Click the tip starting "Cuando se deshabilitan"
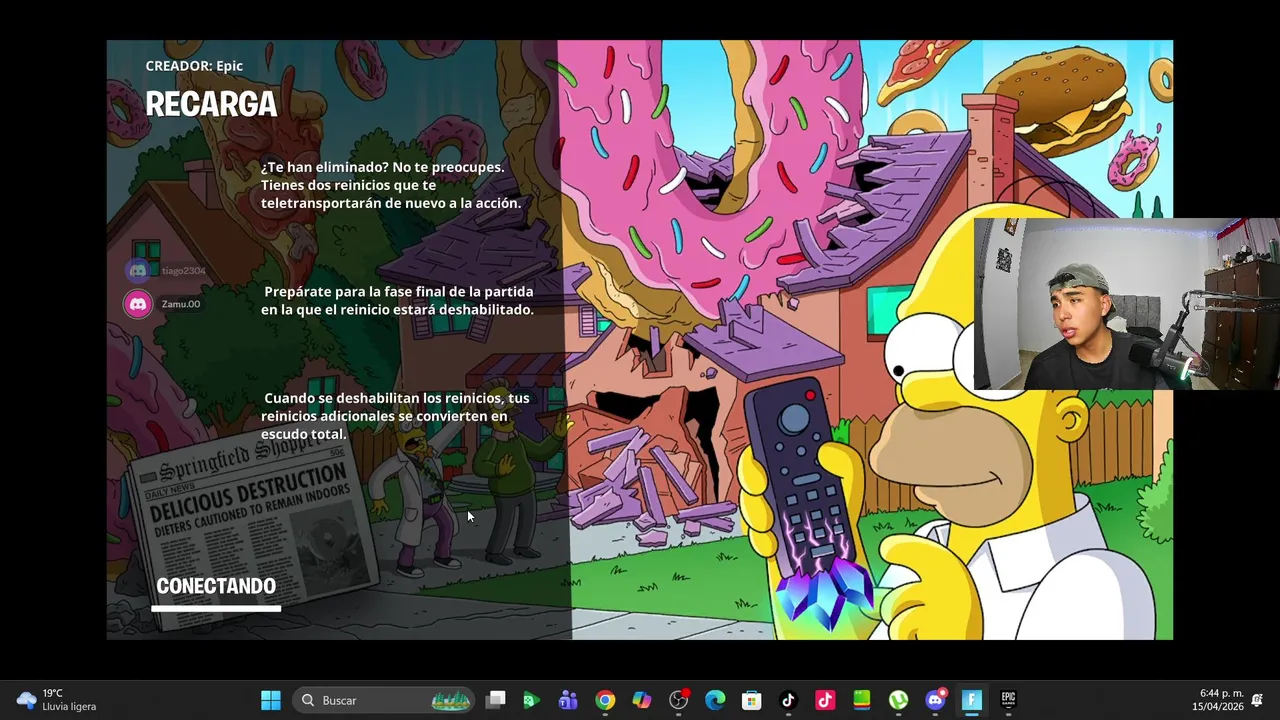Image resolution: width=1280 pixels, height=720 pixels. click(x=396, y=416)
